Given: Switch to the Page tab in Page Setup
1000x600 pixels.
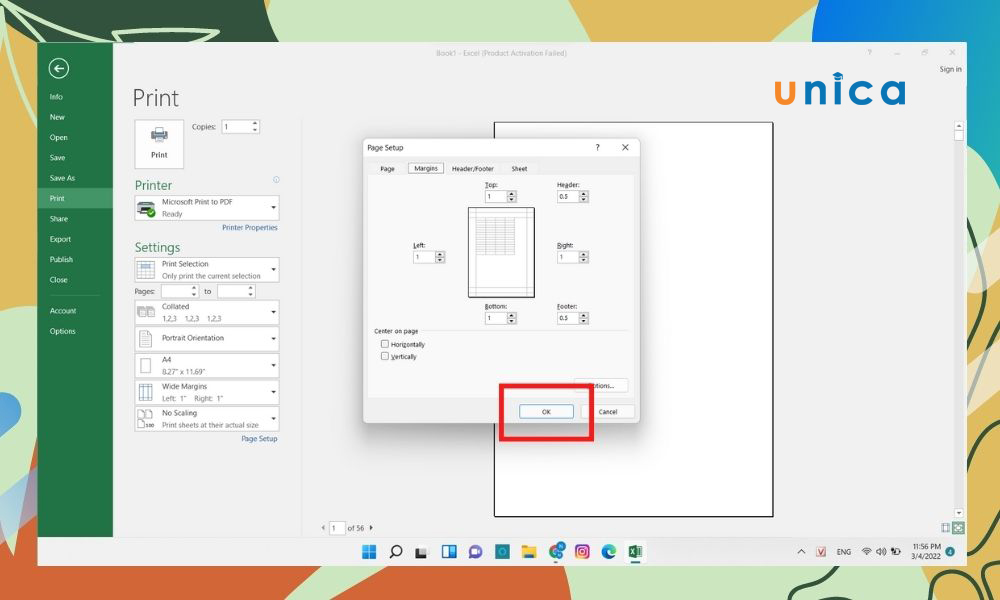Looking at the screenshot, I should tap(387, 169).
